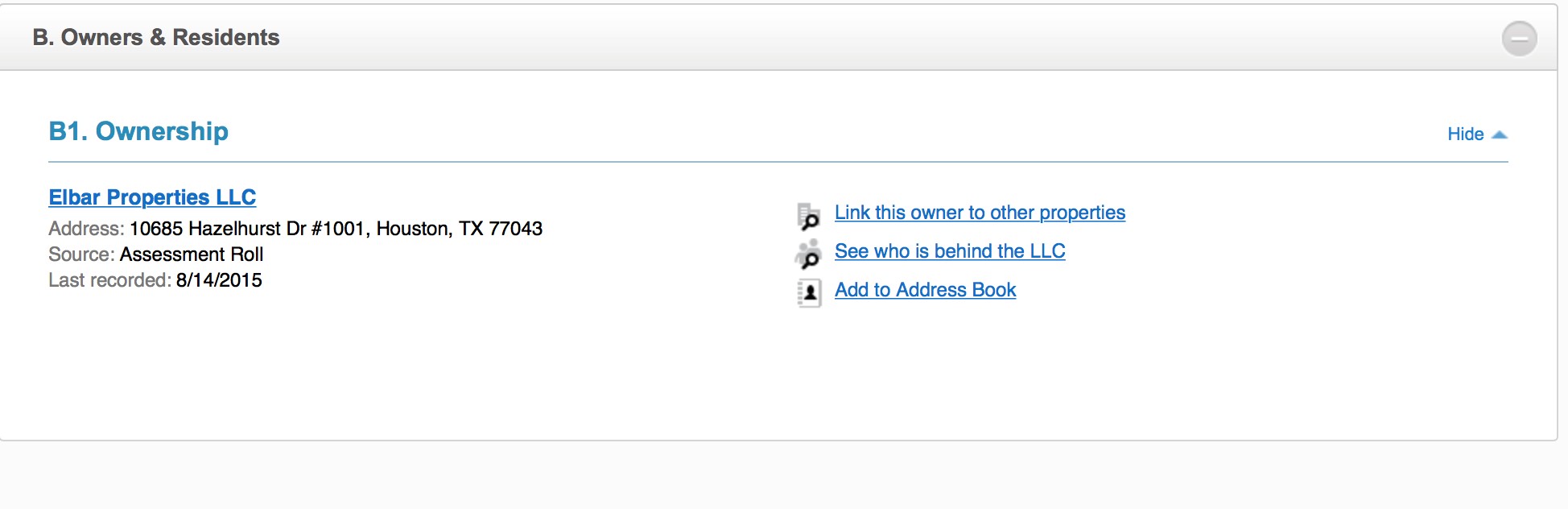Click the B1. Ownership section heading
This screenshot has width=1568, height=509.
pyautogui.click(x=138, y=131)
